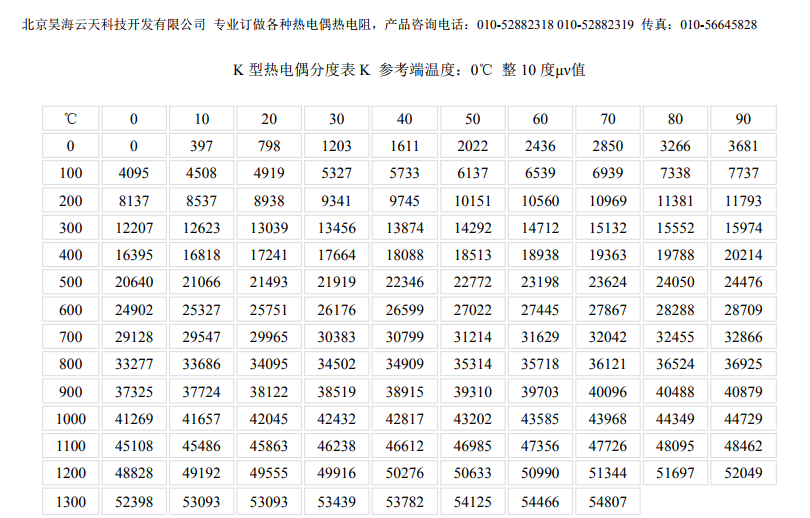
Task: Select the value 44349
Action: click(x=675, y=419)
